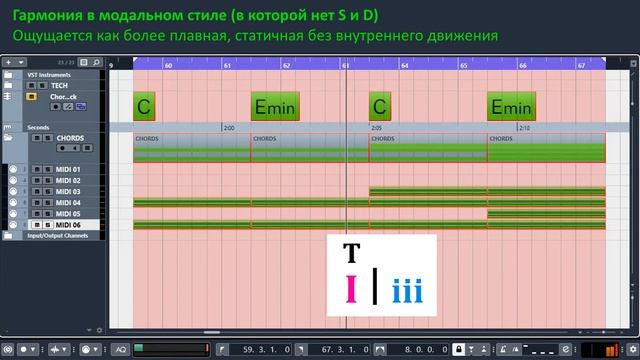Click the chord track type icon
Image resolution: width=640 pixels, height=360 pixels.
pos(8,96)
